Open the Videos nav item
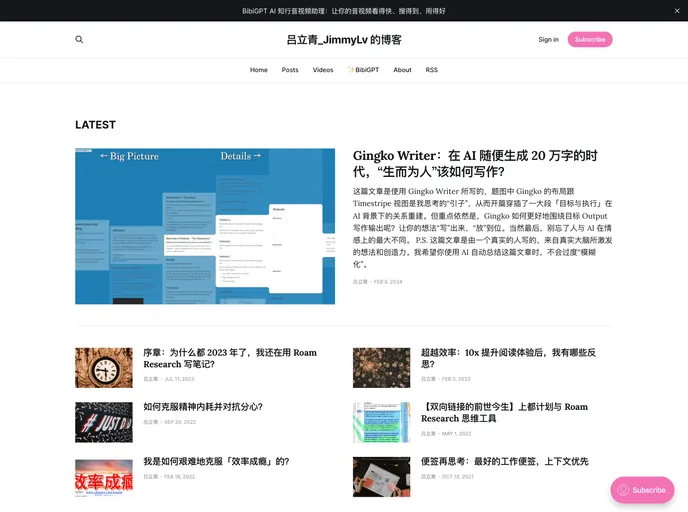This screenshot has height=512, width=688. 322,70
